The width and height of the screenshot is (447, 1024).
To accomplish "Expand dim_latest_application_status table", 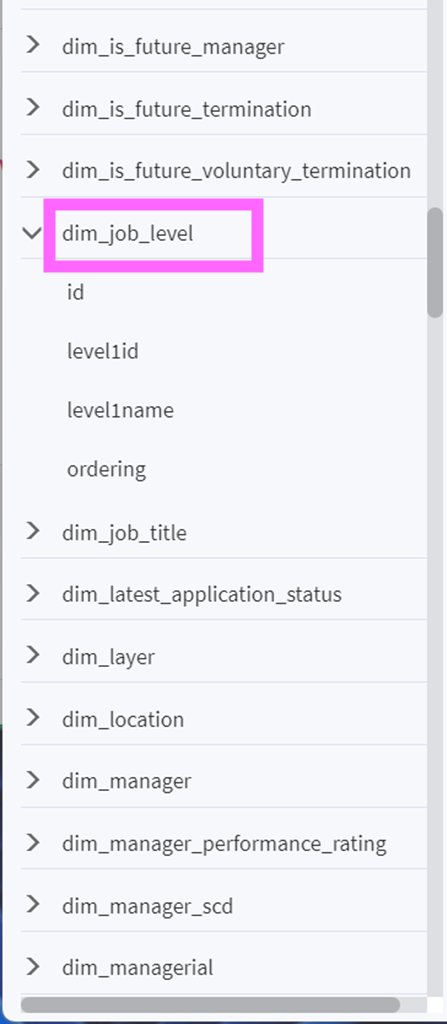I will click(x=33, y=593).
